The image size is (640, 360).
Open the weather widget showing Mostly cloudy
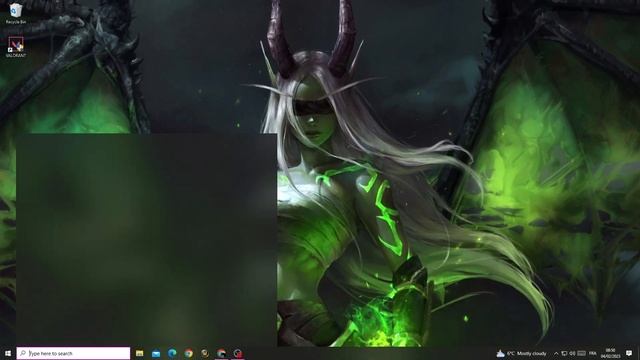pyautogui.click(x=522, y=353)
